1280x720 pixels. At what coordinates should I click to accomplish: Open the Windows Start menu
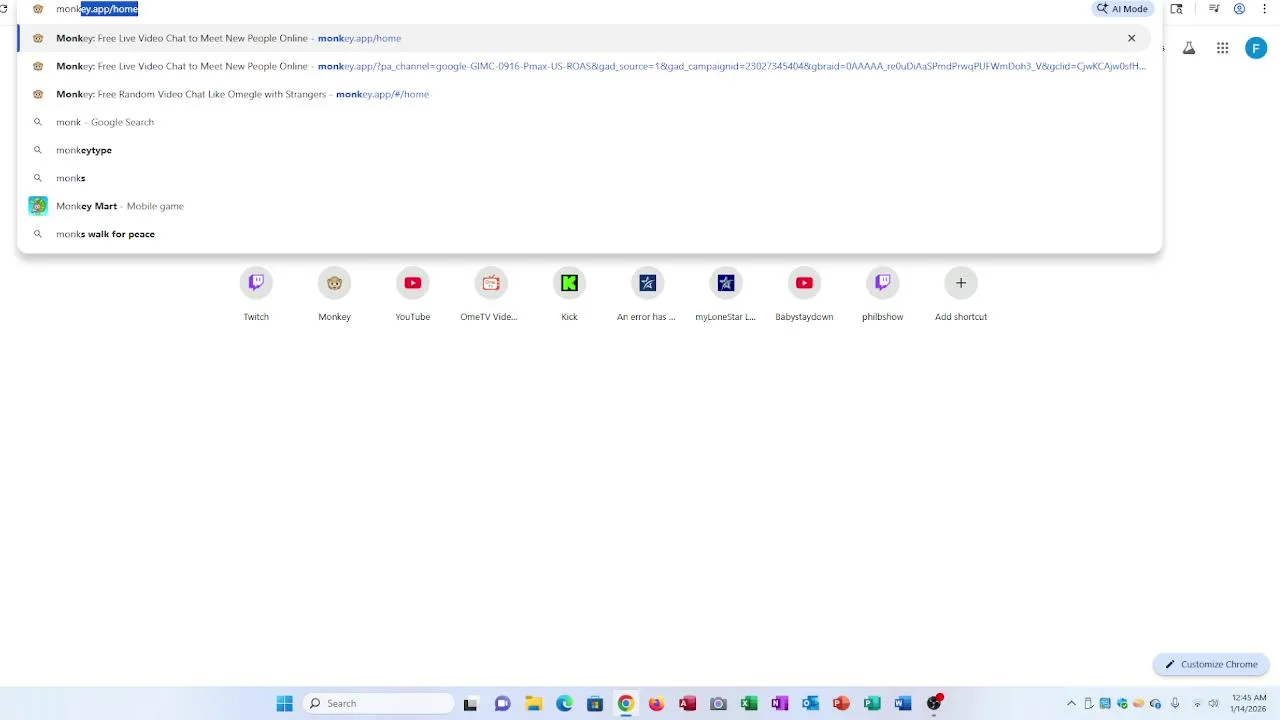coord(284,703)
